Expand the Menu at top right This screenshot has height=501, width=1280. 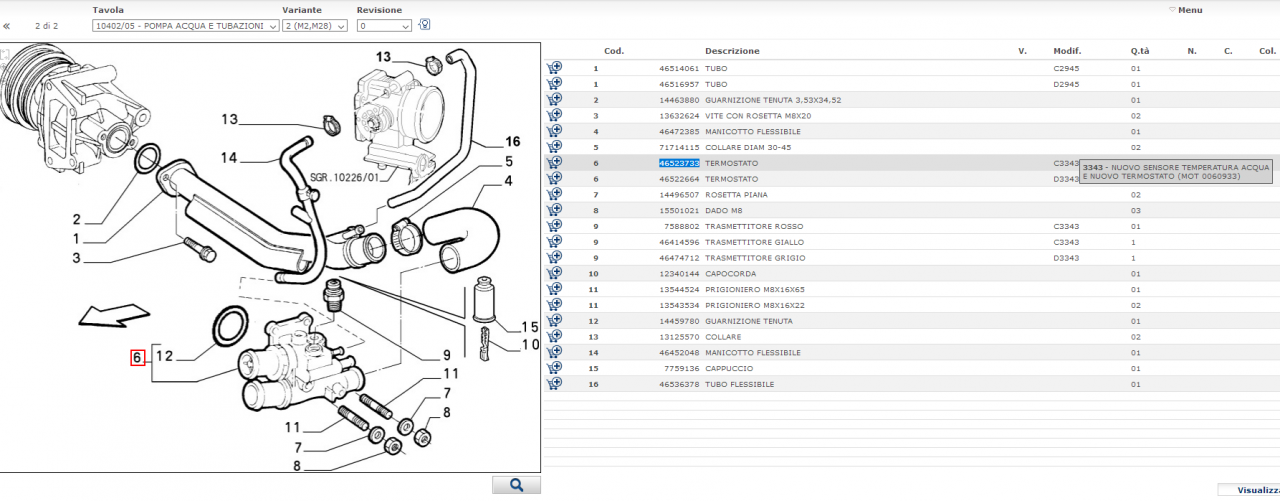1188,10
